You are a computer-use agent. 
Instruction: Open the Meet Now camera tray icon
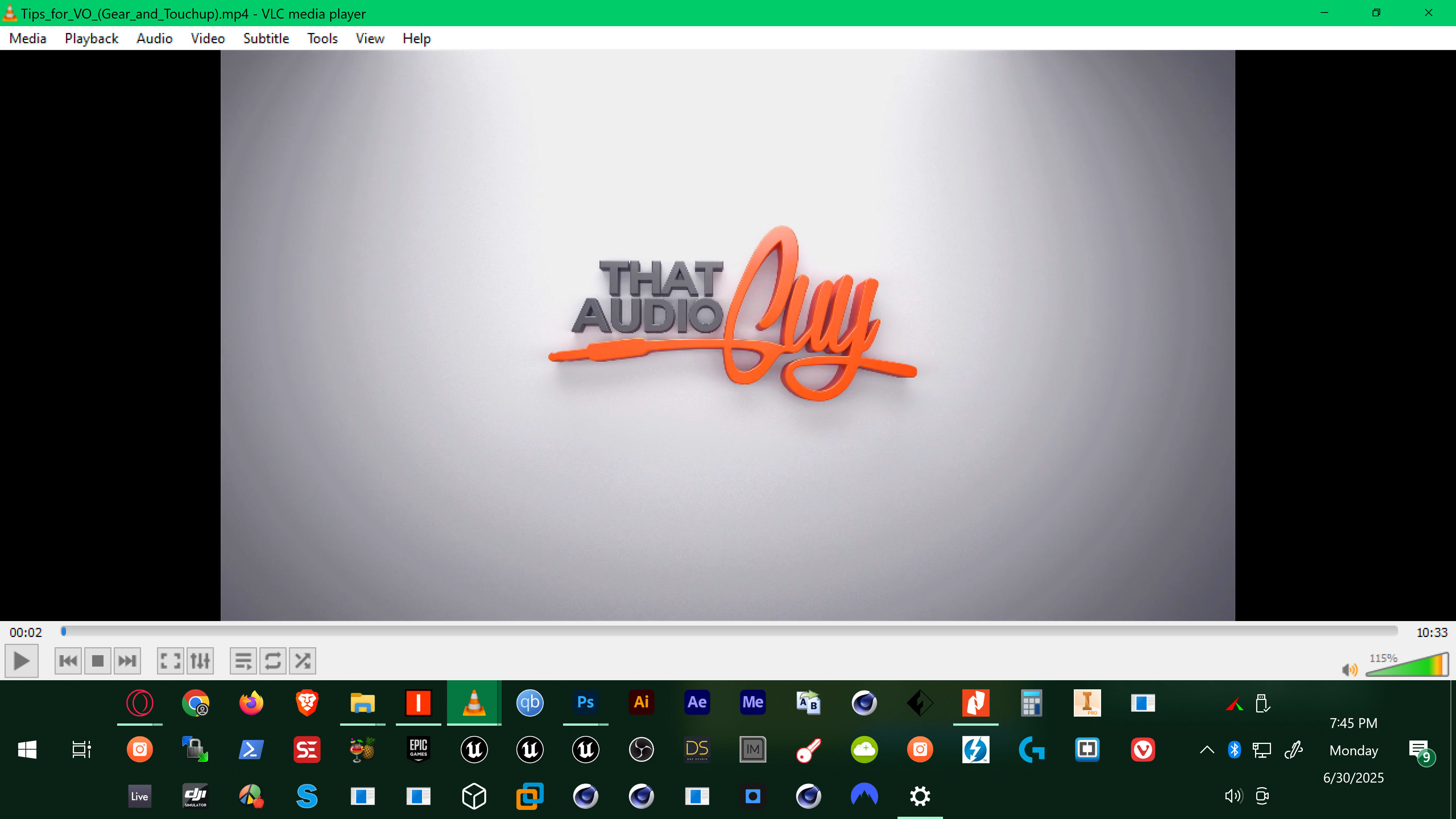point(1262,796)
